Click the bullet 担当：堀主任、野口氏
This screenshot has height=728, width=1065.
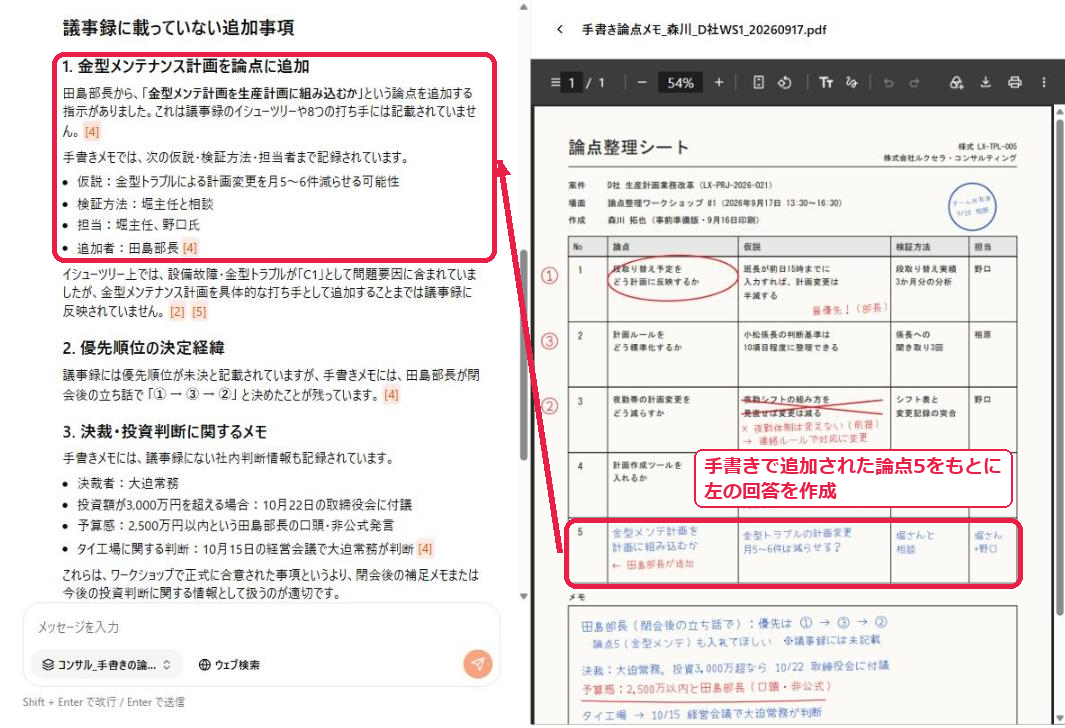(x=139, y=225)
